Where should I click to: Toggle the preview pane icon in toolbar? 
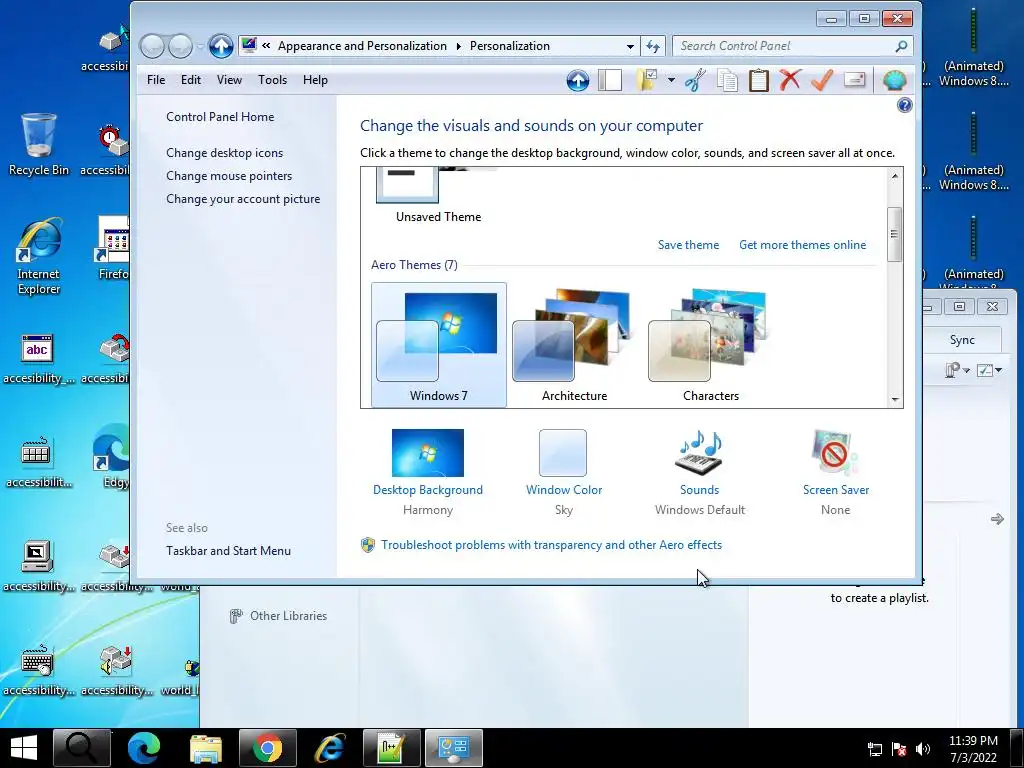pos(609,80)
